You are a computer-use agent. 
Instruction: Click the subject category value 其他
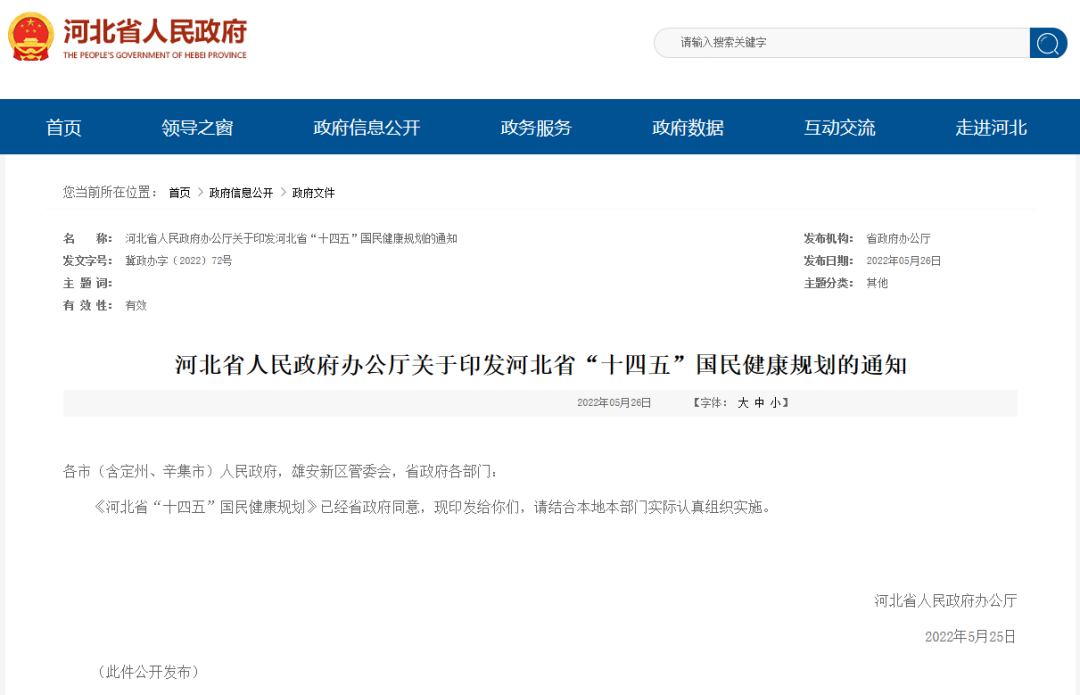[x=877, y=283]
